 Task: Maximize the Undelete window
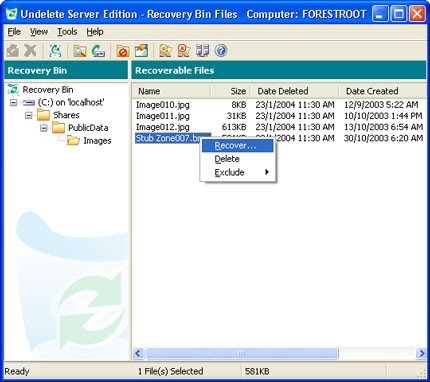[398, 14]
